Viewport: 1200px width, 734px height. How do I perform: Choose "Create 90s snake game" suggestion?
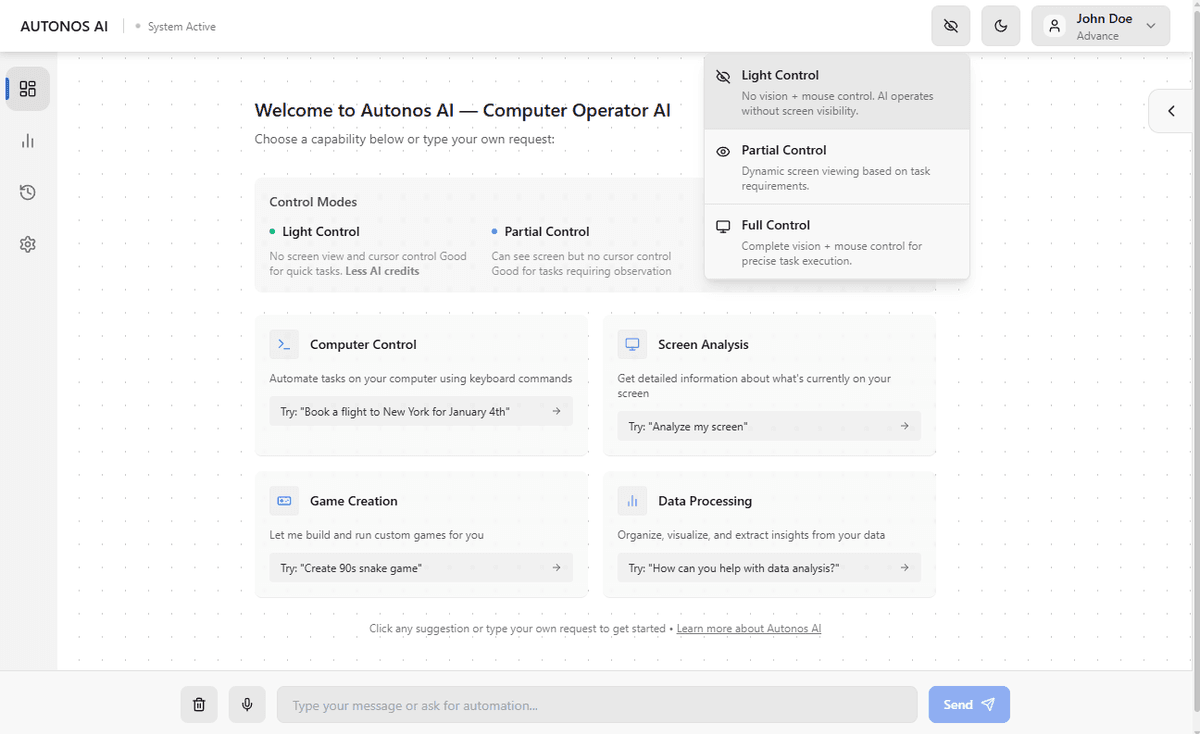(420, 568)
